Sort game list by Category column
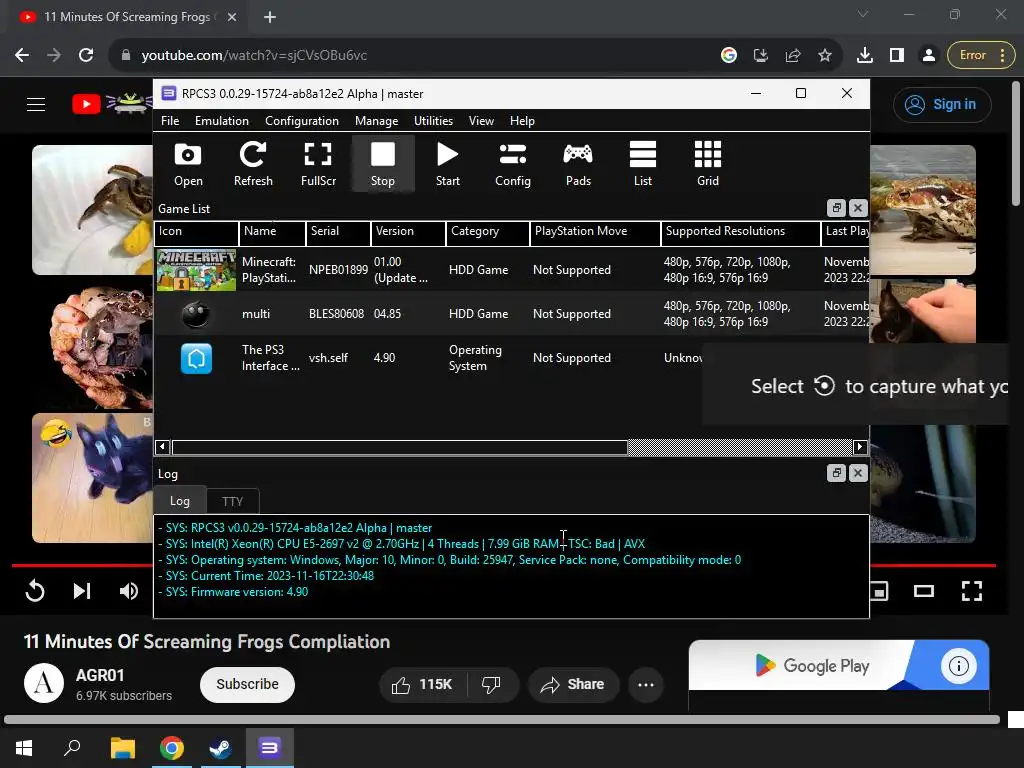Viewport: 1024px width, 768px height. pyautogui.click(x=488, y=231)
